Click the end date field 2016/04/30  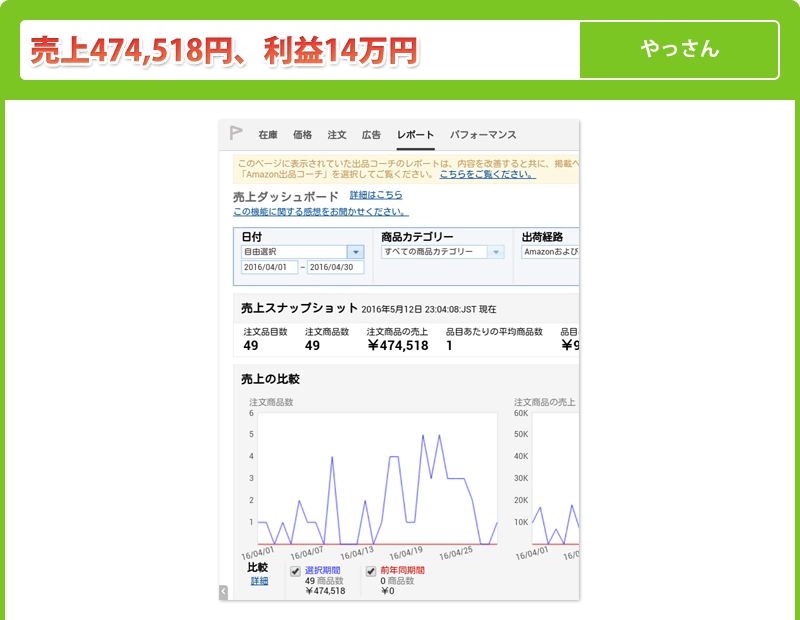tap(335, 268)
